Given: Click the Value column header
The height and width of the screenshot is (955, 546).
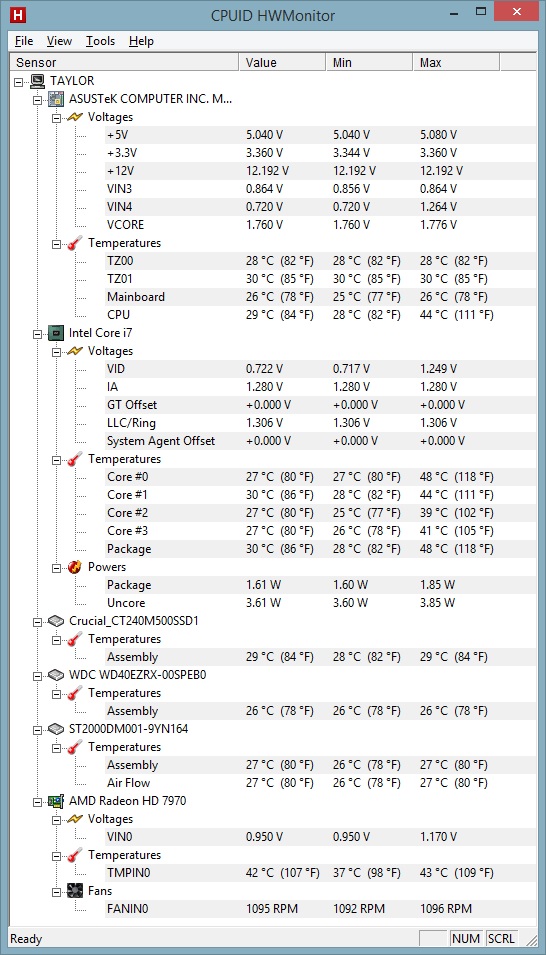Looking at the screenshot, I should (x=282, y=63).
